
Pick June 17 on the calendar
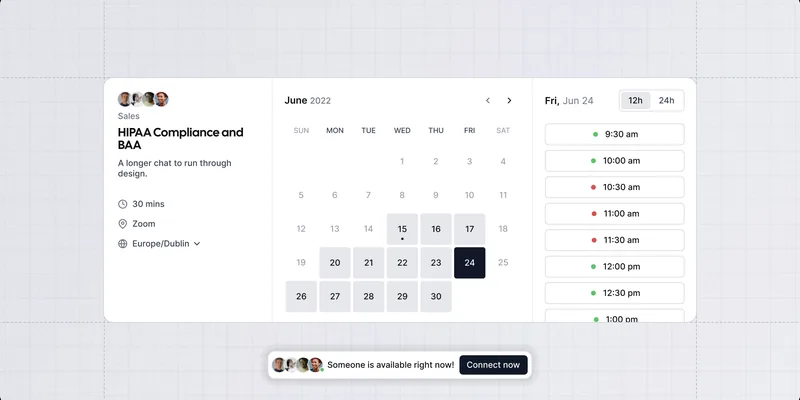(x=469, y=229)
